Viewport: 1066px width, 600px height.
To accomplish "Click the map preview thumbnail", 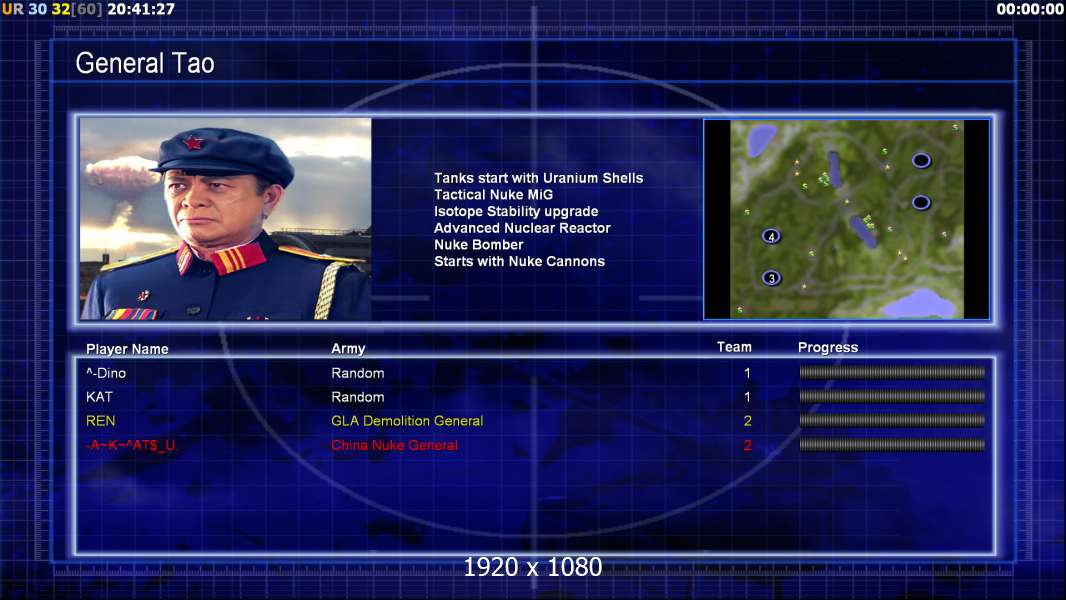I will click(846, 219).
